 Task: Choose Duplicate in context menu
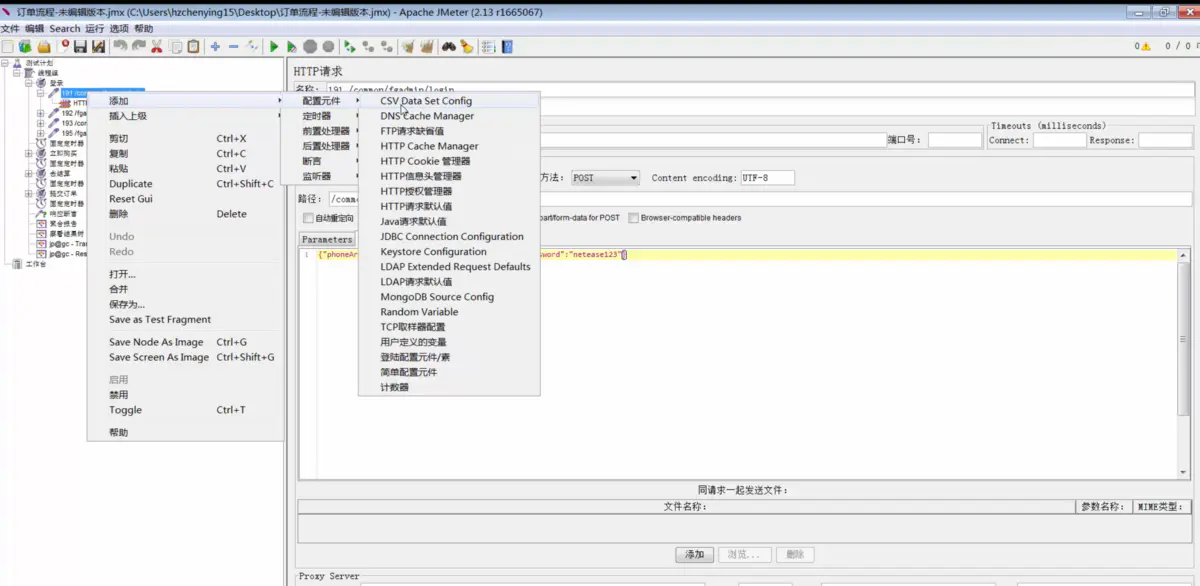coord(186,184)
